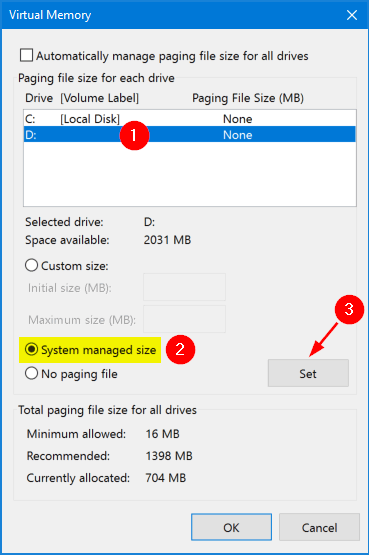
Task: Click the Minimum allowed 16 MB value
Action: [x=162, y=434]
